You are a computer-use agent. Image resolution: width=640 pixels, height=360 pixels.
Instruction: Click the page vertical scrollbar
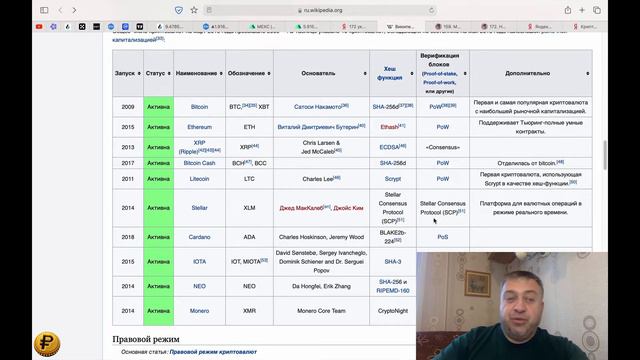click(x=604, y=155)
